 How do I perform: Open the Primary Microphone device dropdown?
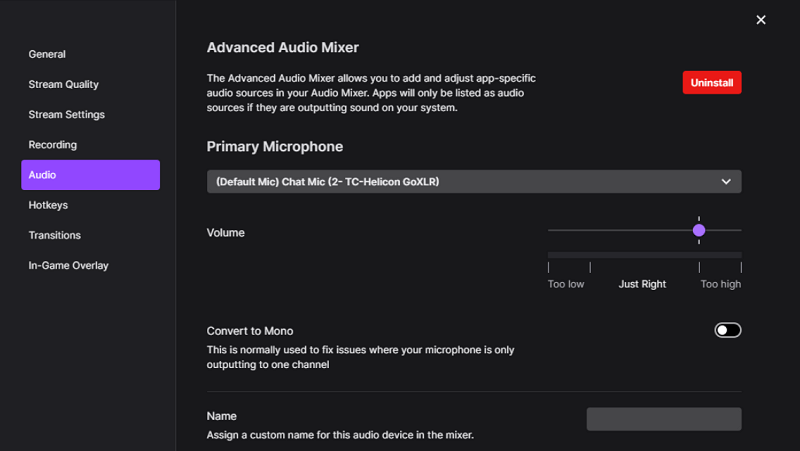(x=460, y=181)
